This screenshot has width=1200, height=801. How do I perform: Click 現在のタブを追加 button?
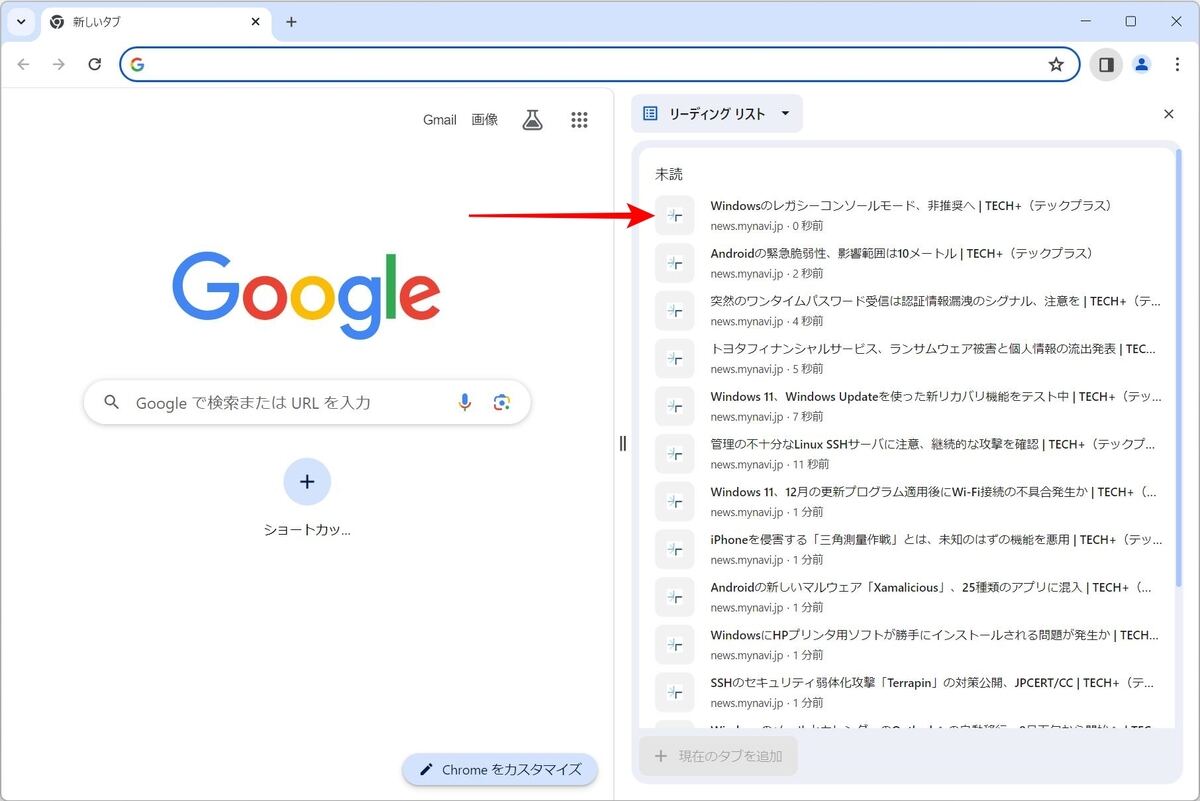(x=718, y=756)
